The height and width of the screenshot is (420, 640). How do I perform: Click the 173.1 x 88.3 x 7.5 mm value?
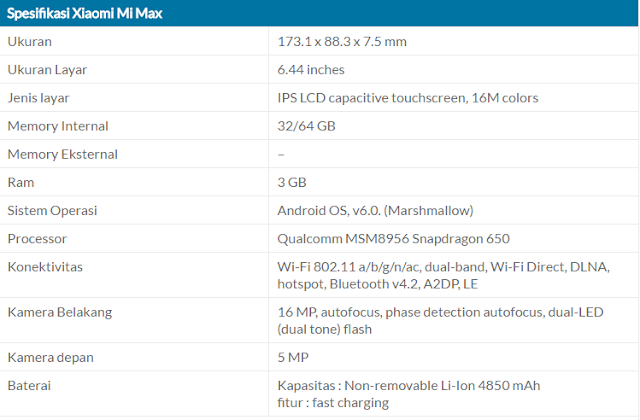[342, 42]
